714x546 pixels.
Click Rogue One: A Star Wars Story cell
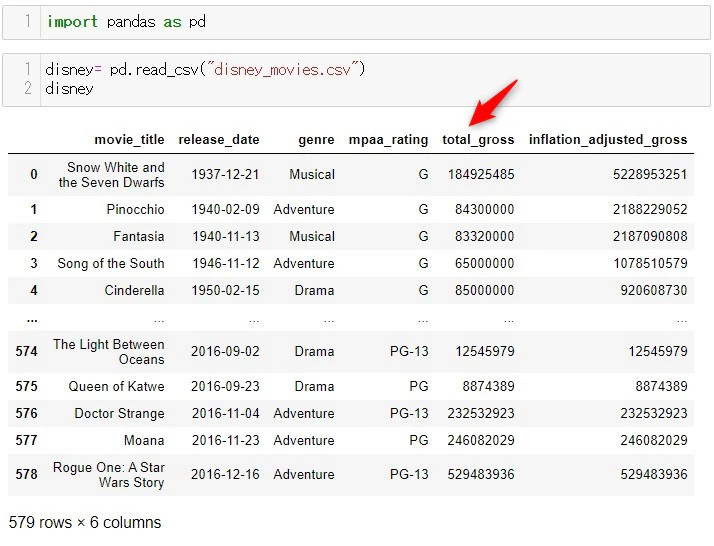[x=109, y=475]
